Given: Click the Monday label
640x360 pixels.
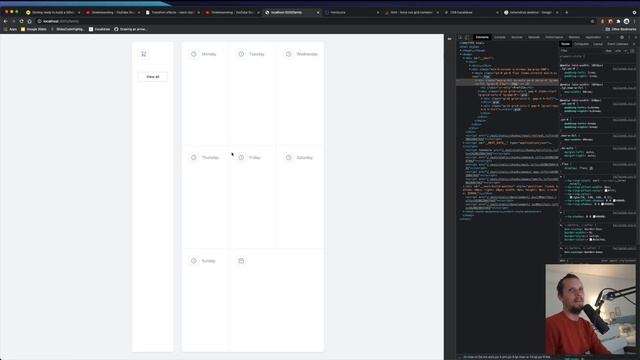Looking at the screenshot, I should coord(209,54).
